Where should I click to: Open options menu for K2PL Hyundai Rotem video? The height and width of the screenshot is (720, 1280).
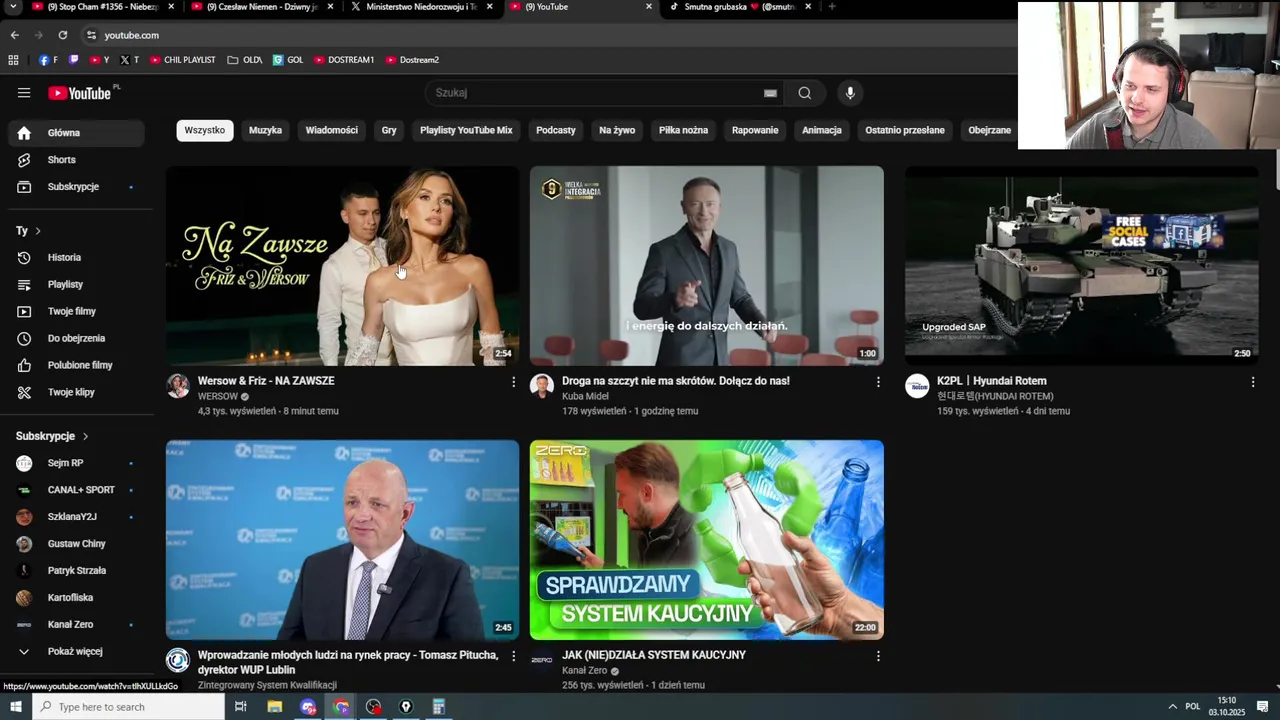pos(1252,382)
